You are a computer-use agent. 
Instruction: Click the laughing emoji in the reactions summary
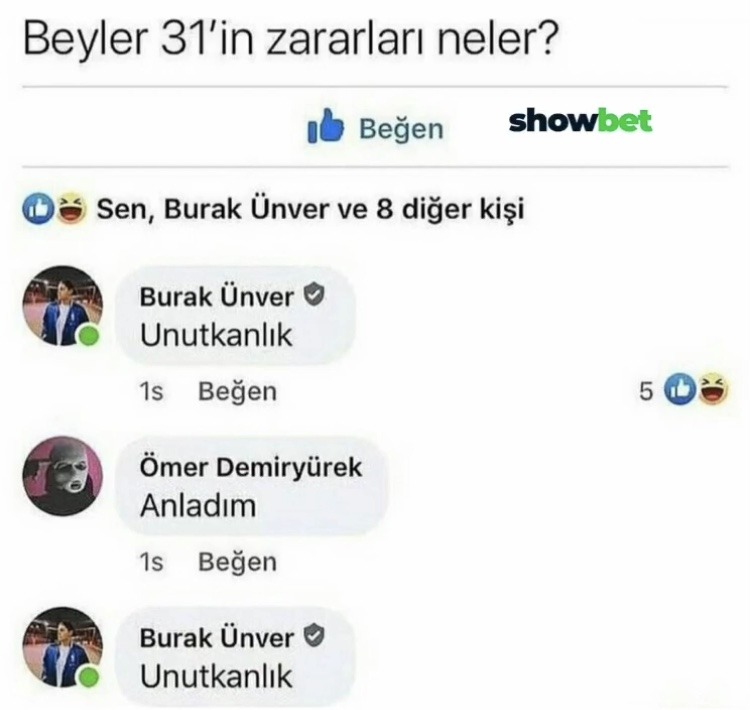click(x=71, y=208)
